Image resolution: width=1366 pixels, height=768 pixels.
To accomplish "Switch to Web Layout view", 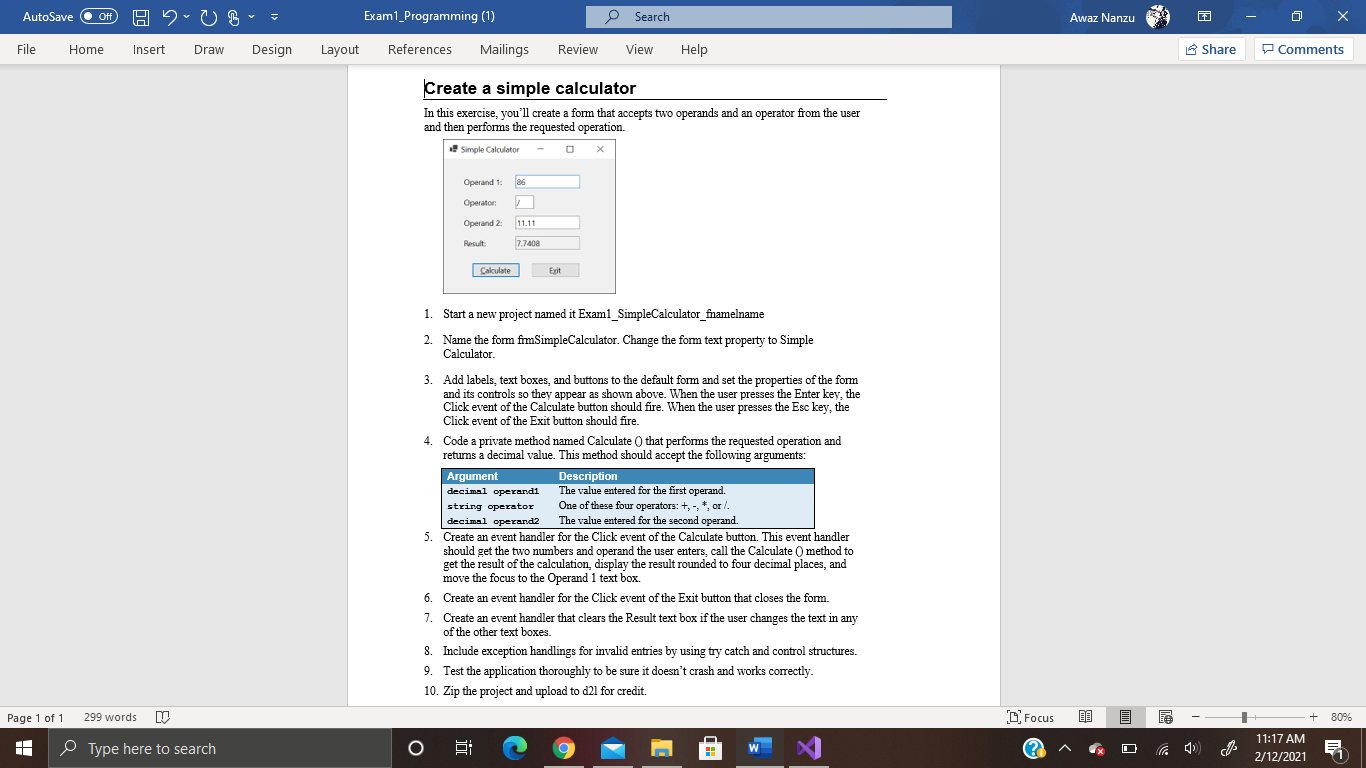I will tap(1165, 717).
